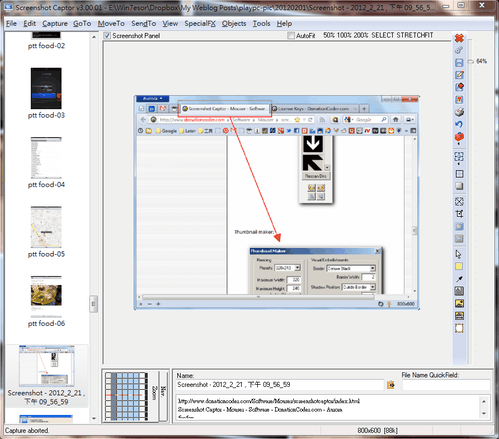Open the View menu
The image size is (499, 439).
(x=170, y=24)
